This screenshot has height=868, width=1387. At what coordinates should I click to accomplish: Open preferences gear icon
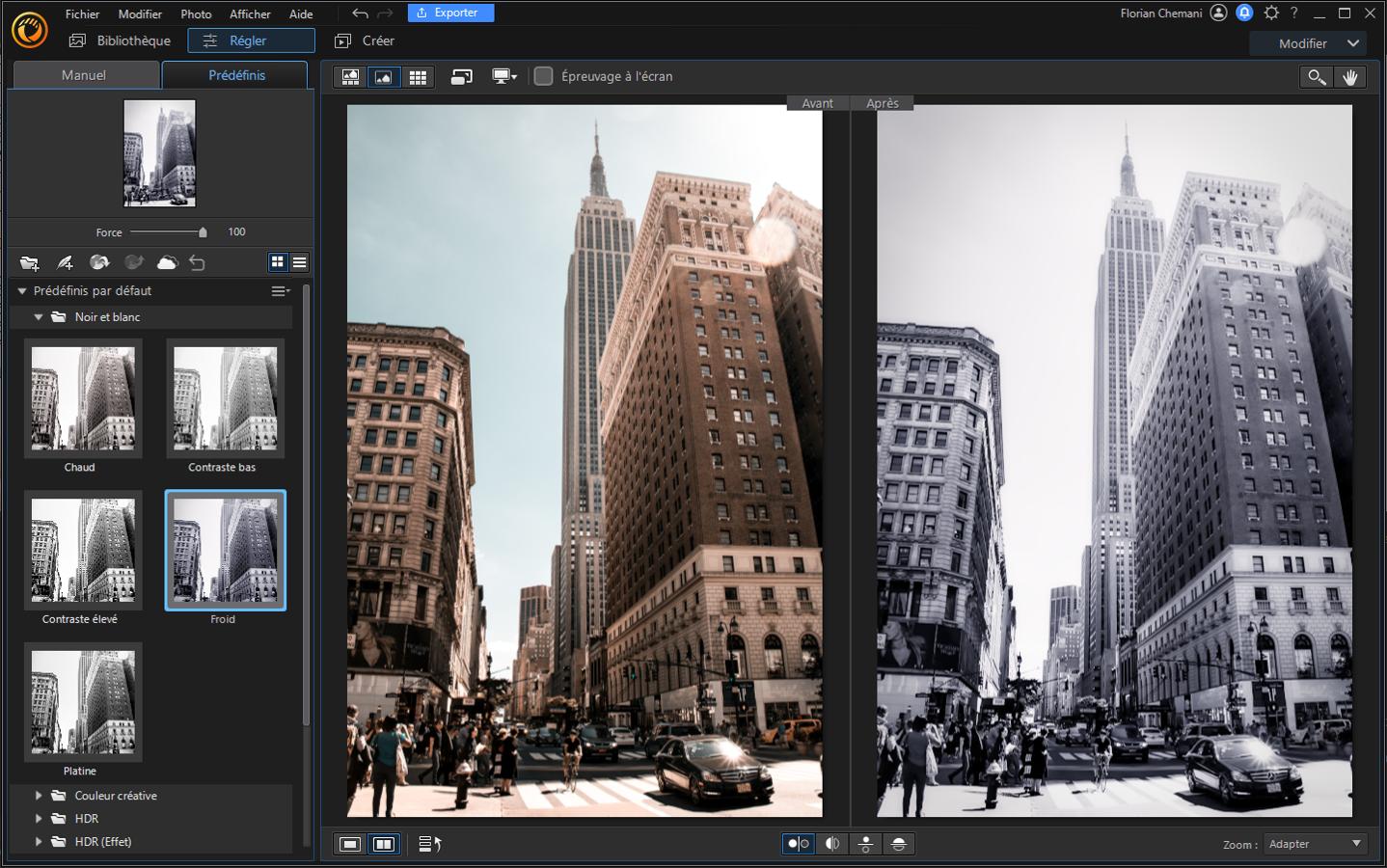pos(1271,14)
